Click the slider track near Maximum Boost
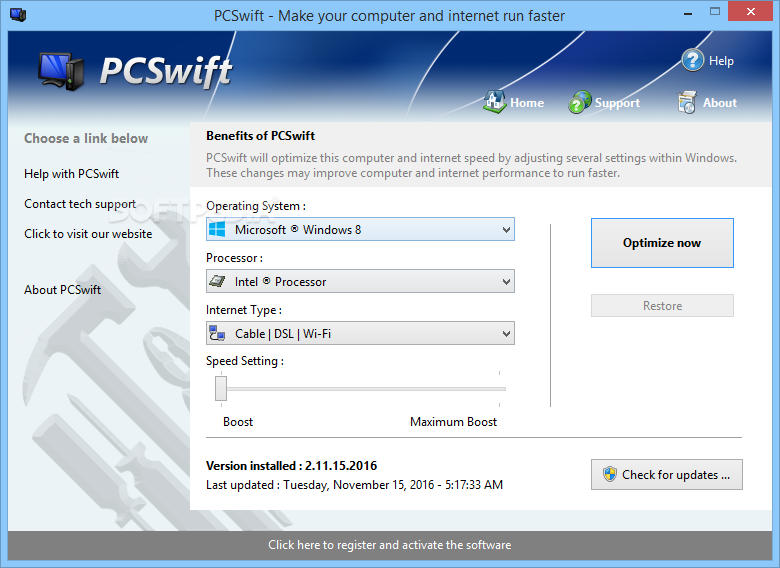The height and width of the screenshot is (568, 780). coord(499,388)
